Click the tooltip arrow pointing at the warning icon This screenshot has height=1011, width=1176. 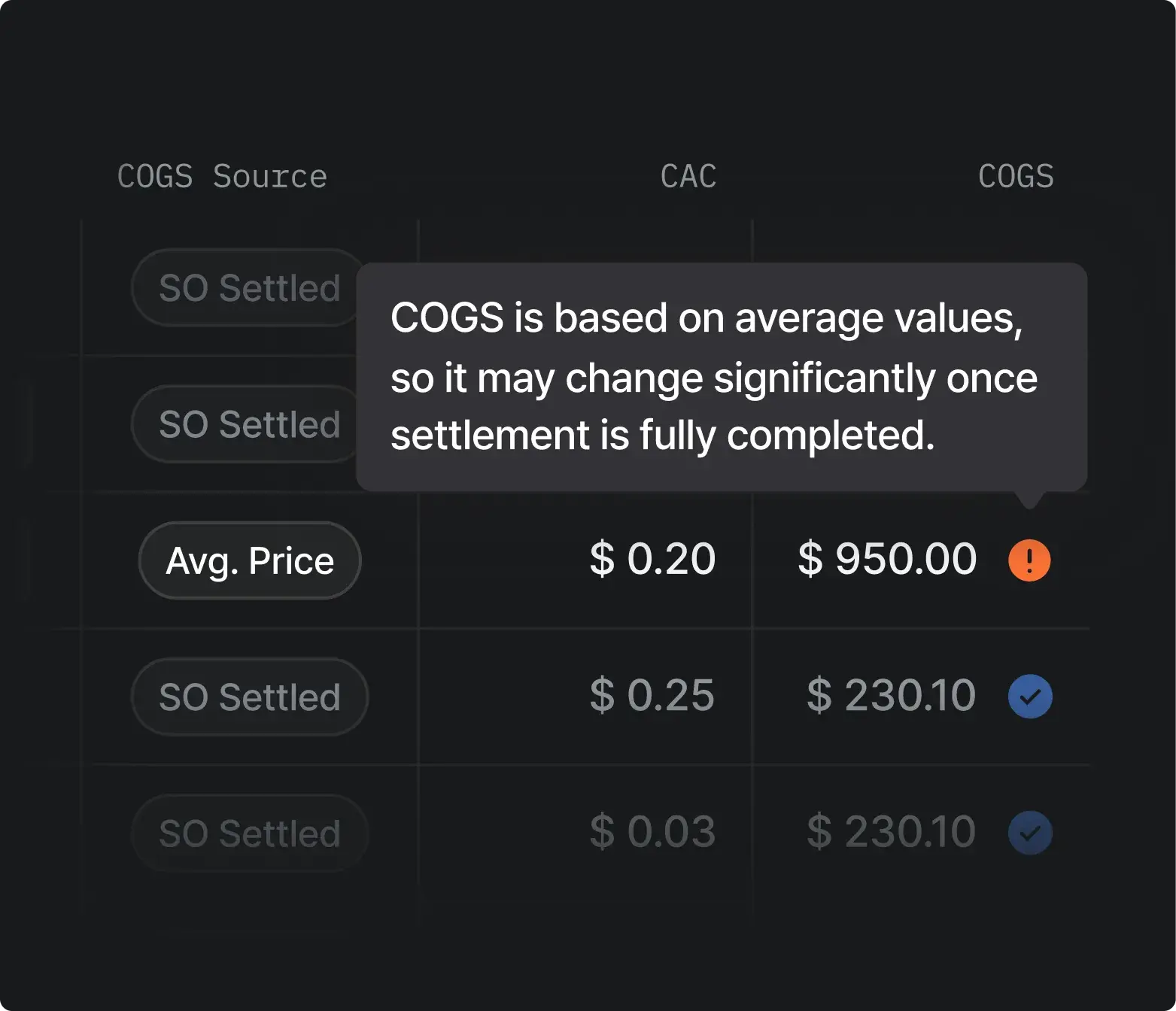(1029, 500)
